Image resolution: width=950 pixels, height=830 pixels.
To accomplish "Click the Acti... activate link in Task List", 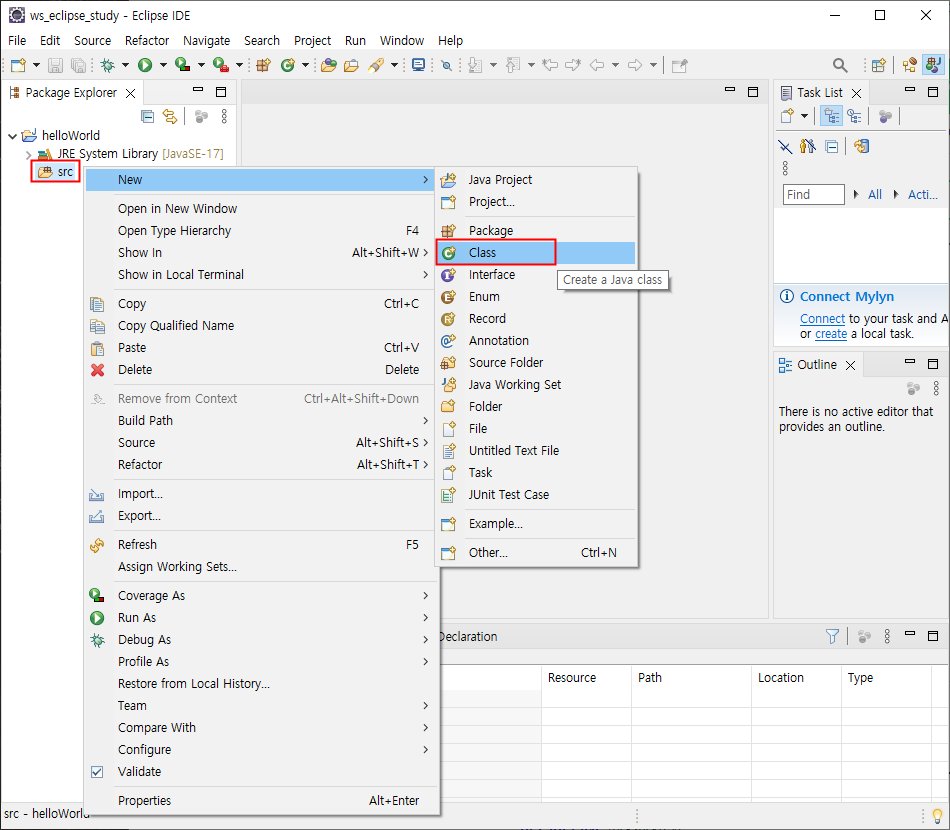I will pos(922,194).
